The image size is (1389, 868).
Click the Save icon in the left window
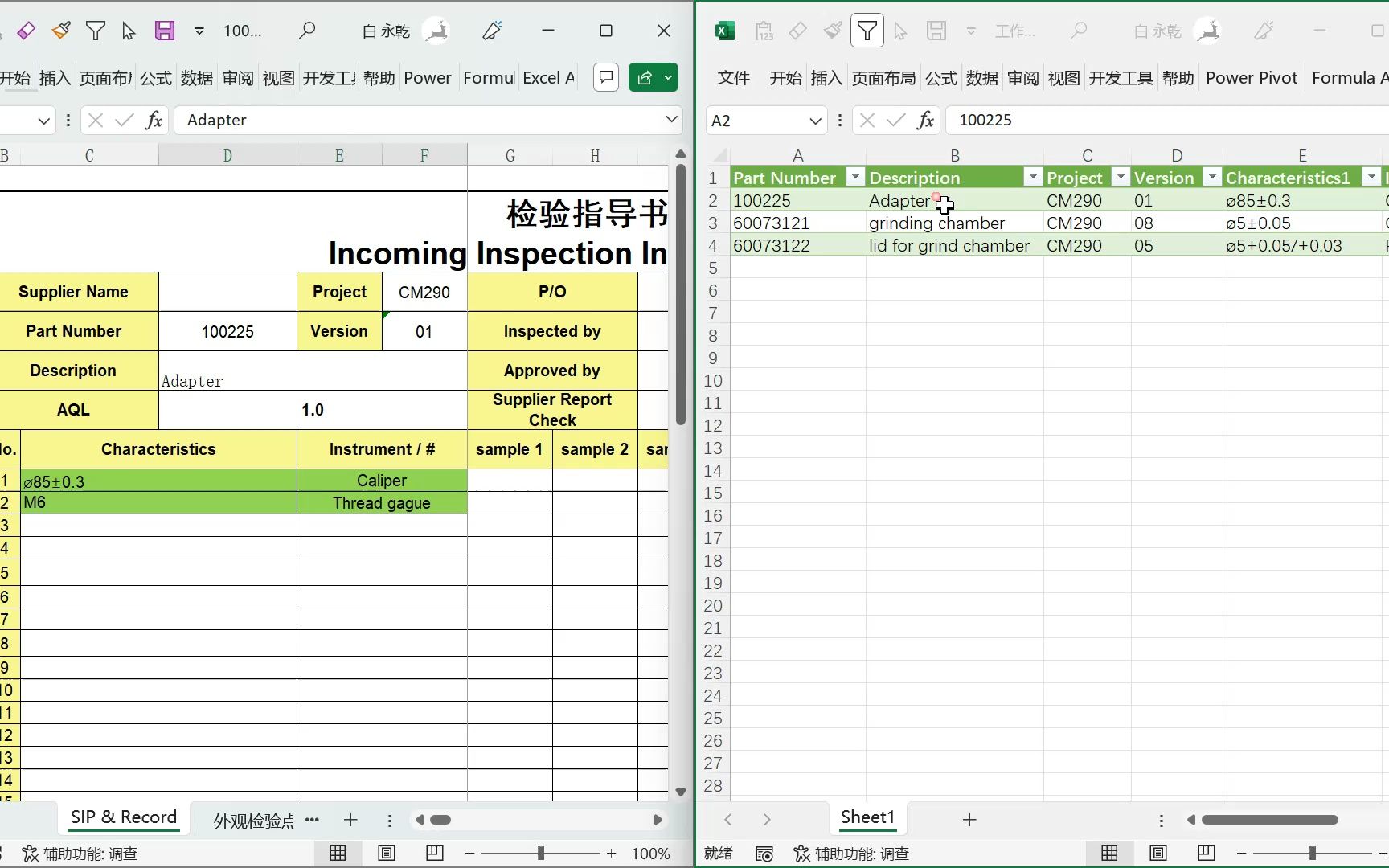coord(165,31)
